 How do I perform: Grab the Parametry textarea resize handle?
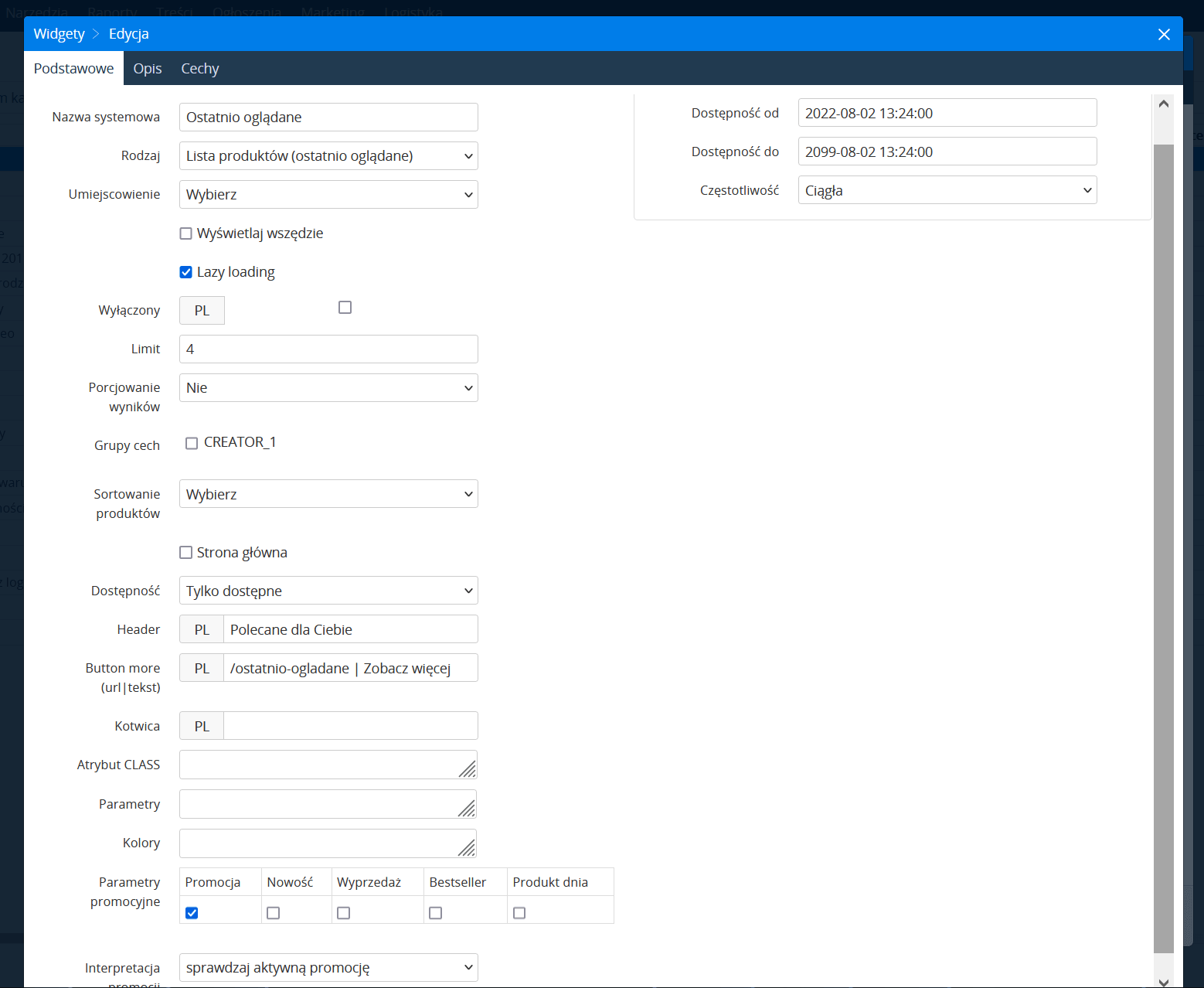pos(468,809)
